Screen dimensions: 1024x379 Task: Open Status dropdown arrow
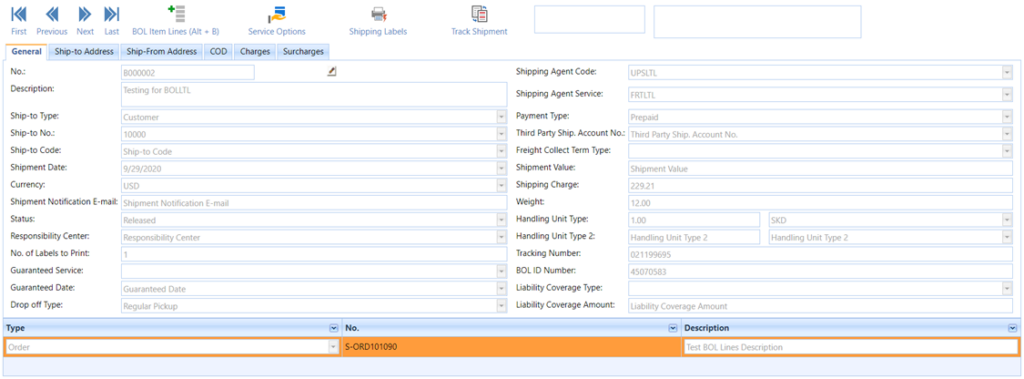click(x=502, y=220)
